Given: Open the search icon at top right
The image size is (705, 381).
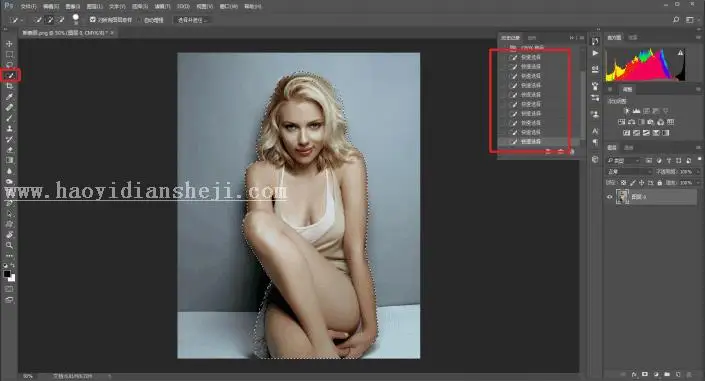Looking at the screenshot, I should pos(676,20).
